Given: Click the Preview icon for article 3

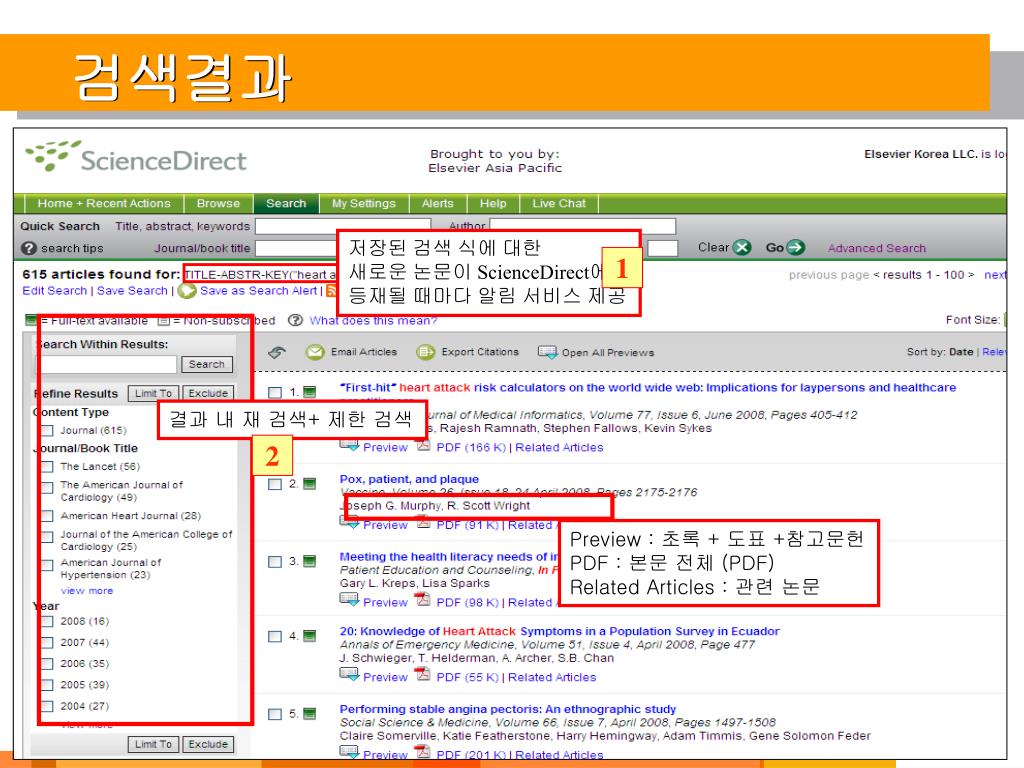Looking at the screenshot, I should tap(349, 600).
